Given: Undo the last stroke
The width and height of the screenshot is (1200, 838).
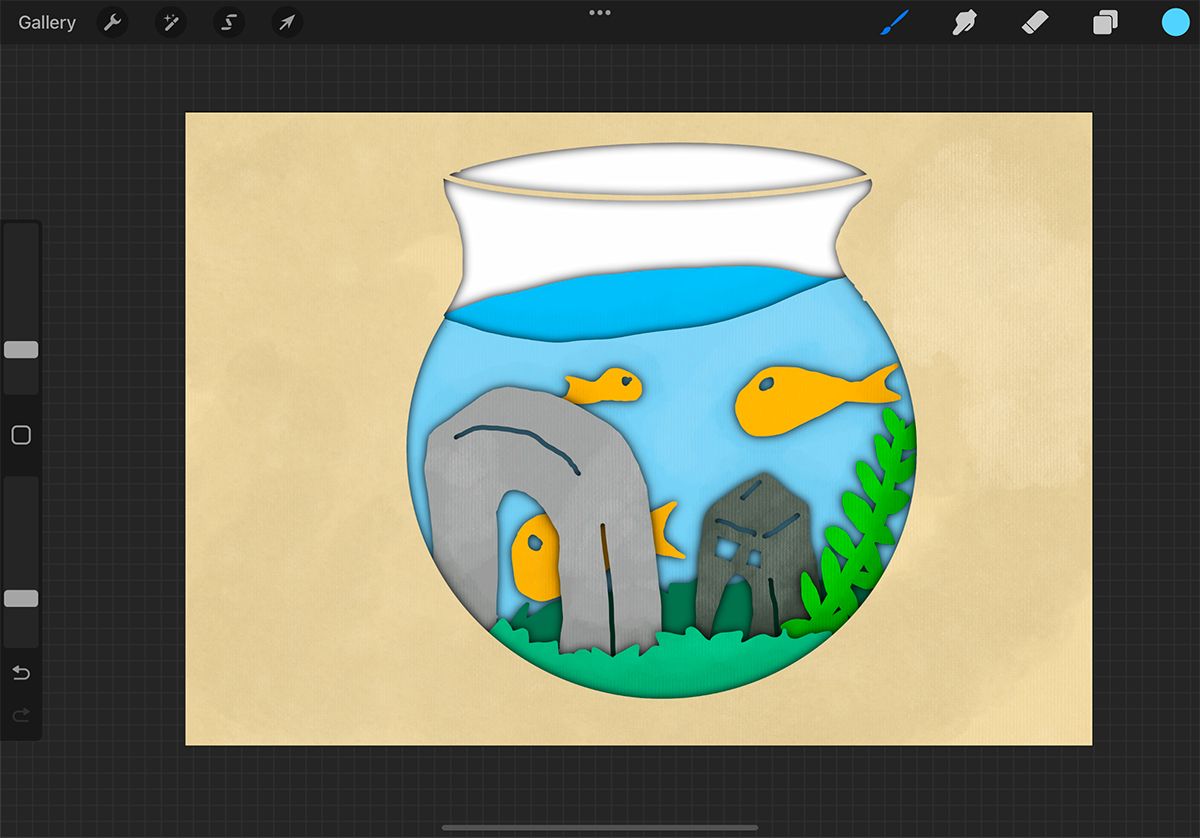Looking at the screenshot, I should pos(21,673).
